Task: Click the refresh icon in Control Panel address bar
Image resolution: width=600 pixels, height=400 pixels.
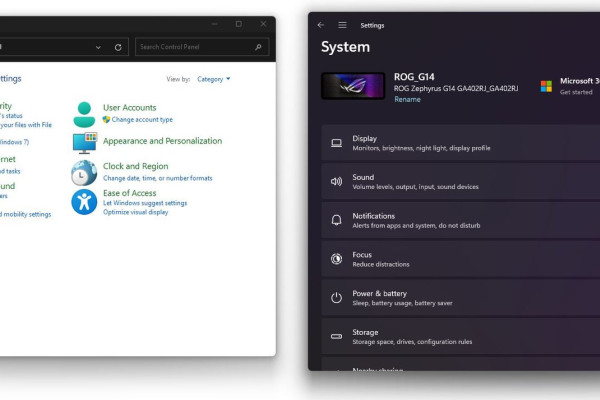Action: click(118, 47)
